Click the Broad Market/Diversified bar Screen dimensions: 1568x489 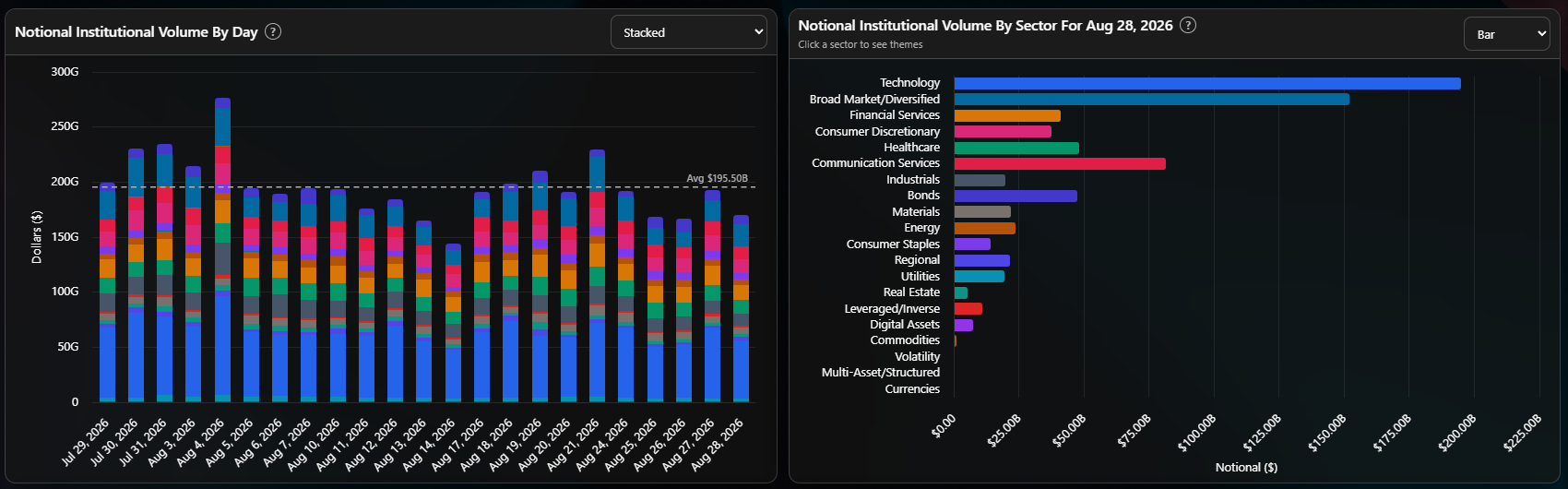[1152, 99]
